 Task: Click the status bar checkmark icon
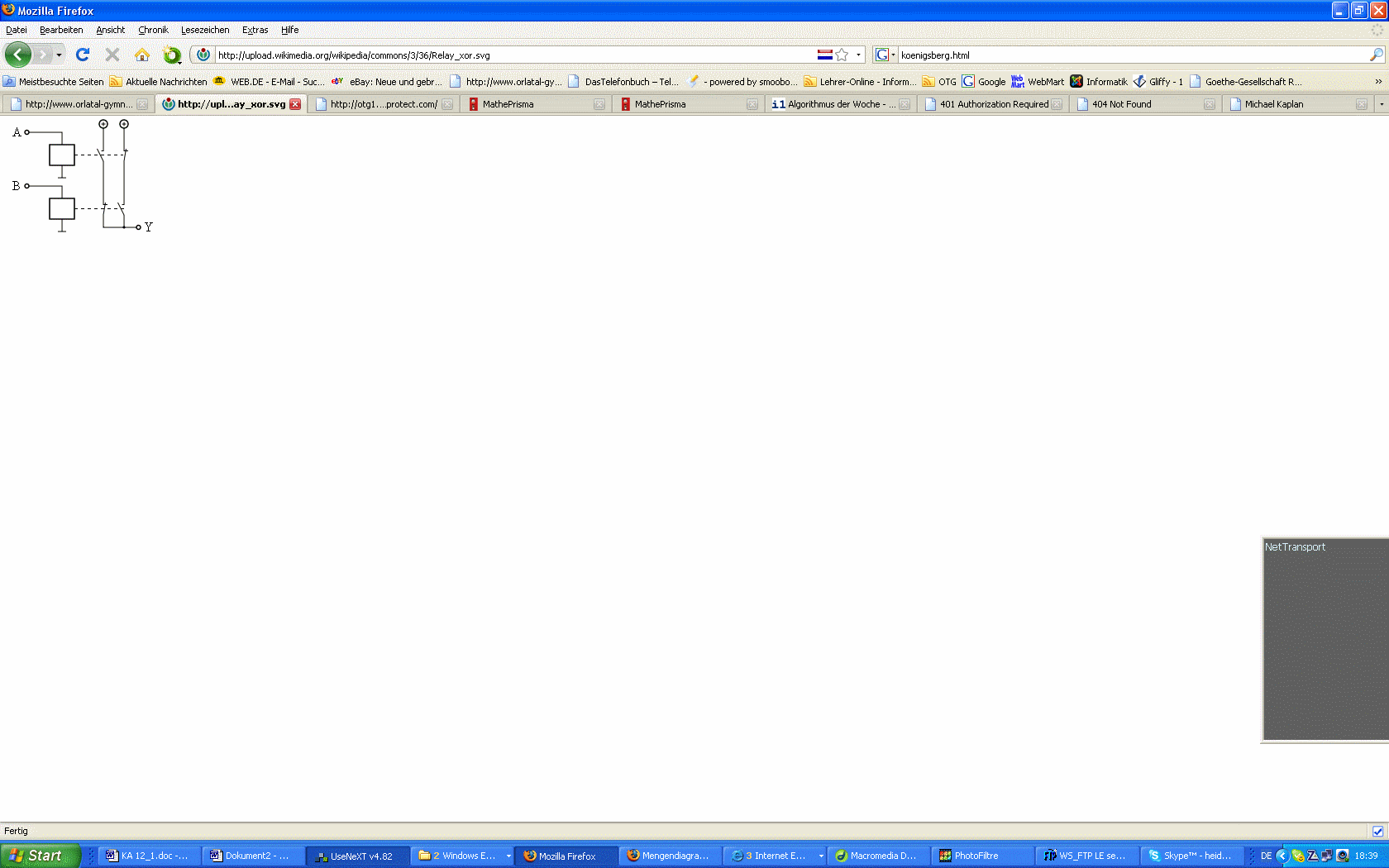click(x=1377, y=831)
